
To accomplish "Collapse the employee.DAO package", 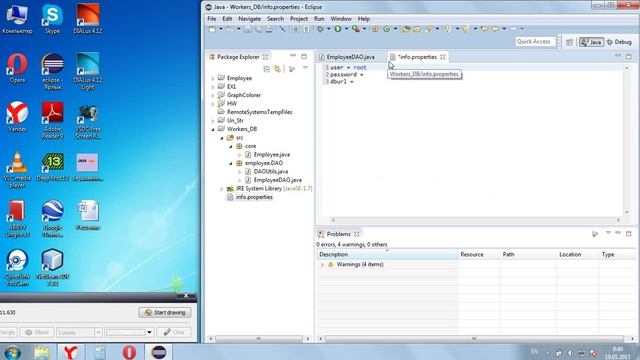I will (x=231, y=163).
